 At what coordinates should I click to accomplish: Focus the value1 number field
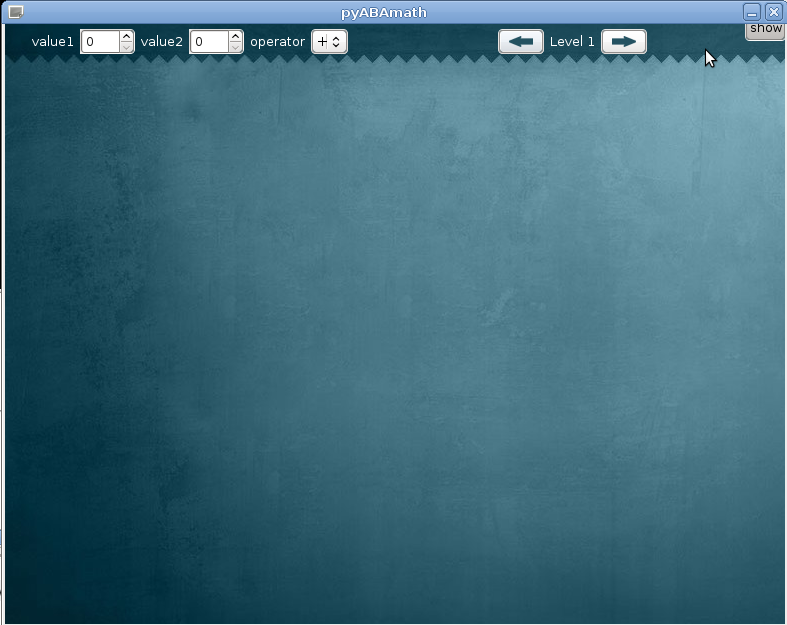(x=100, y=42)
